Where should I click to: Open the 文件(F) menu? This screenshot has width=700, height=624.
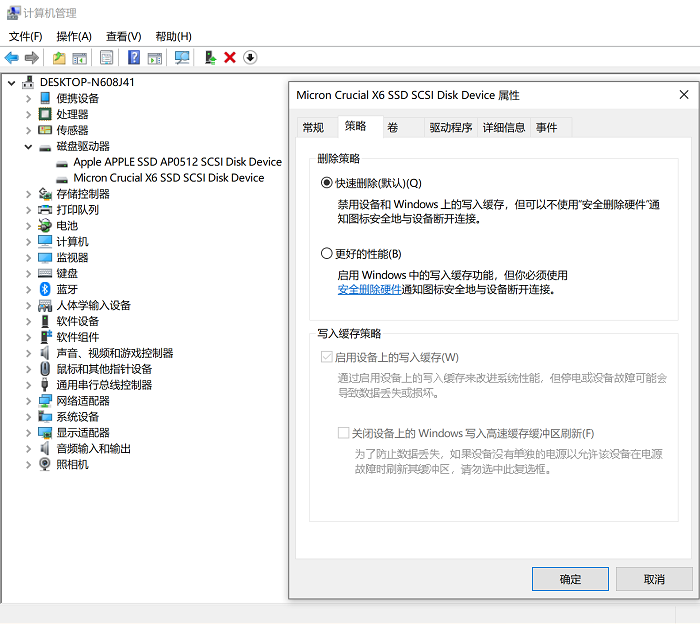(25, 36)
